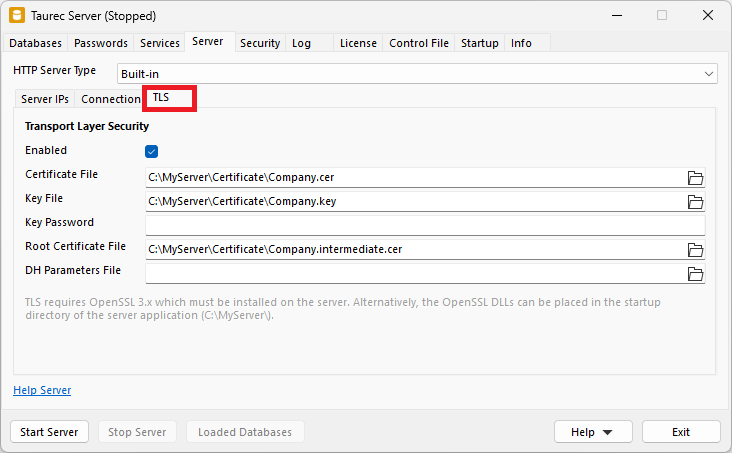The image size is (732, 453).
Task: Browse for Certificate File folder icon
Action: pyautogui.click(x=695, y=178)
